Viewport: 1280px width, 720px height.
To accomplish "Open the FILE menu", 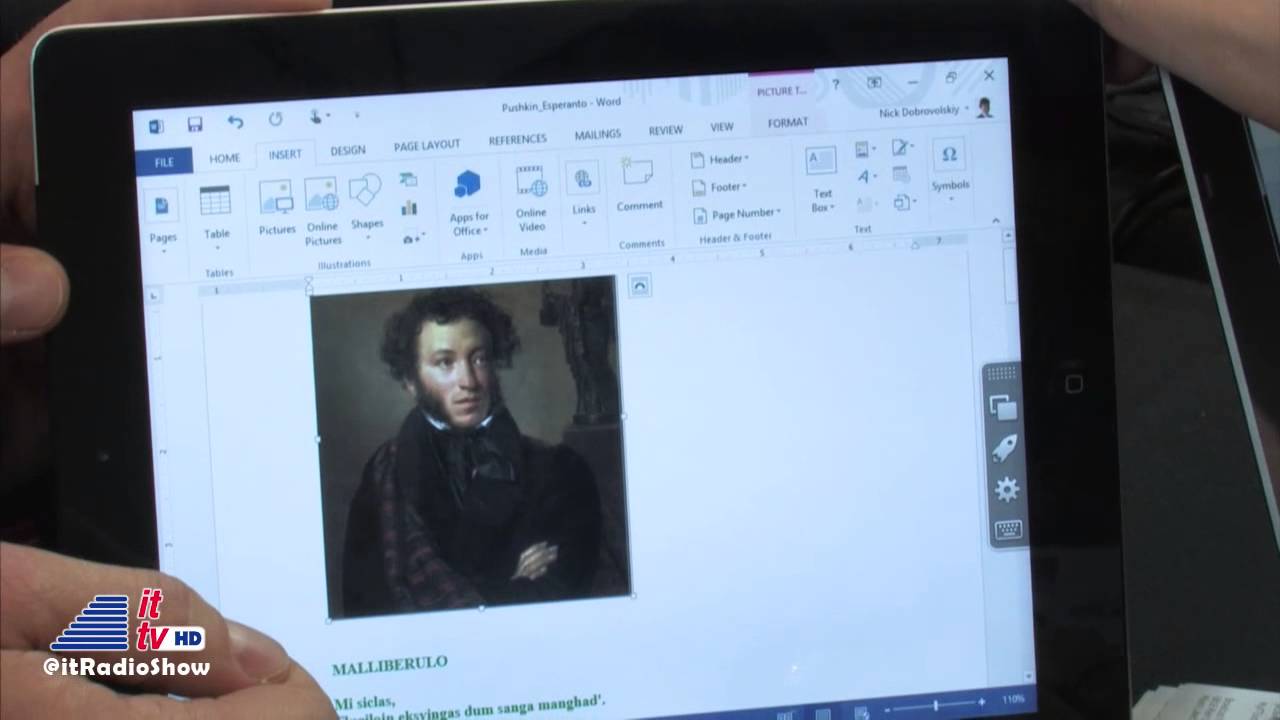I will pyautogui.click(x=164, y=161).
